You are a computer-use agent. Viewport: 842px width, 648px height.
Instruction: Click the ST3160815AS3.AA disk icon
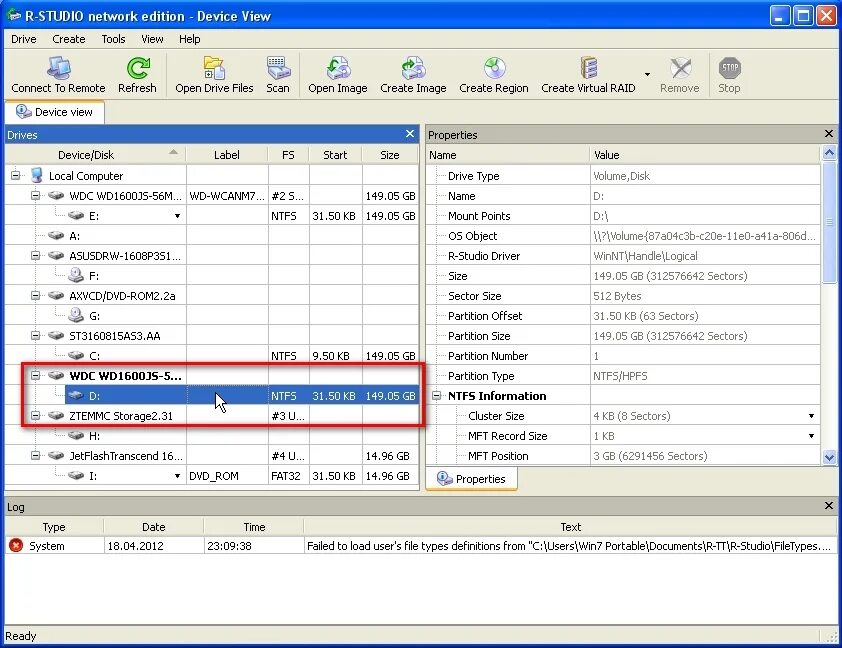[56, 336]
